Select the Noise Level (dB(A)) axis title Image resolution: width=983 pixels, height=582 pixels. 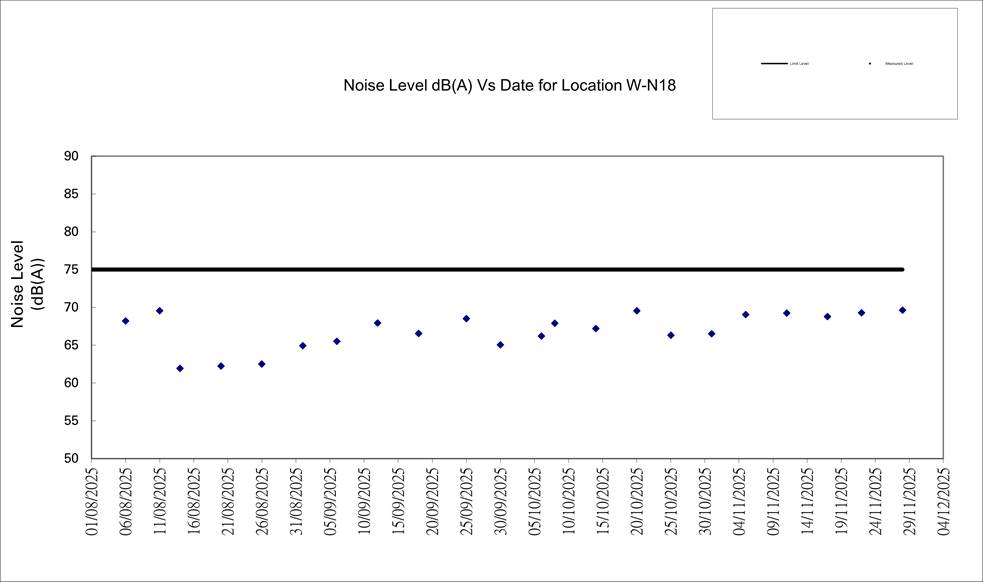click(27, 283)
